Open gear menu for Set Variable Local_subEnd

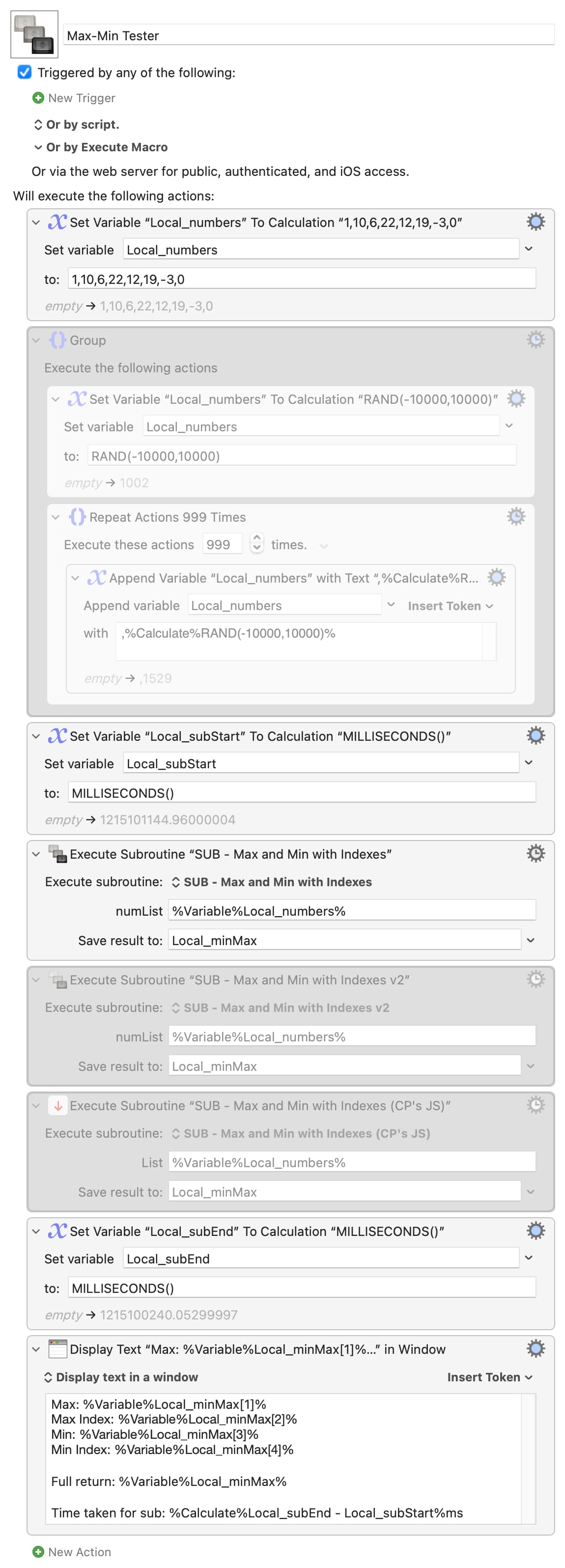tap(535, 1230)
